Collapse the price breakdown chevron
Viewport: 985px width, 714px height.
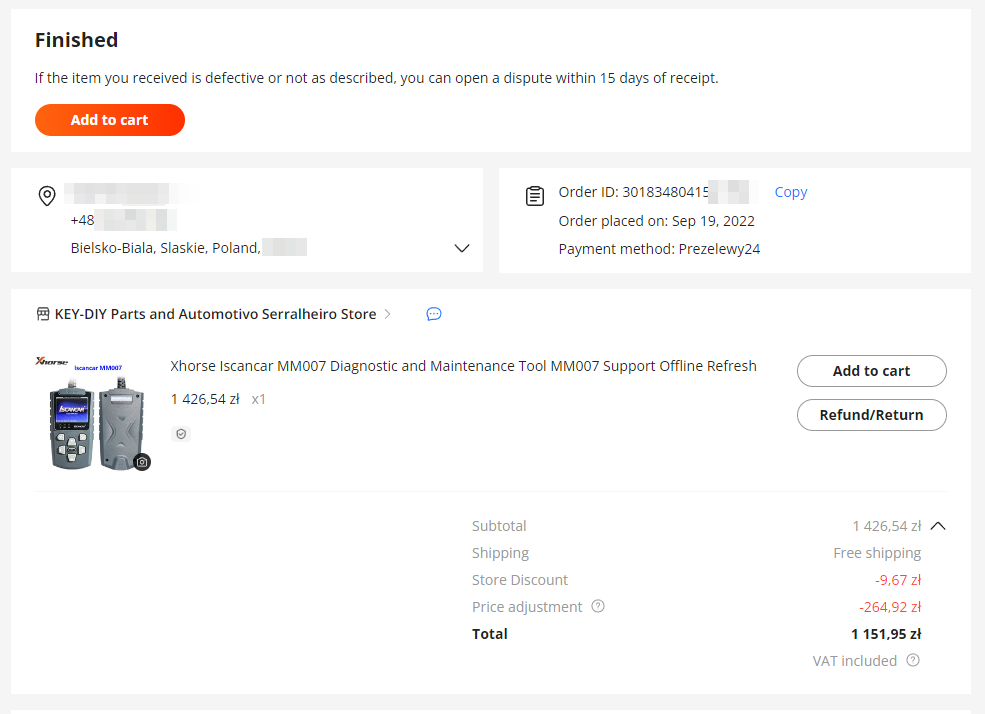938,526
